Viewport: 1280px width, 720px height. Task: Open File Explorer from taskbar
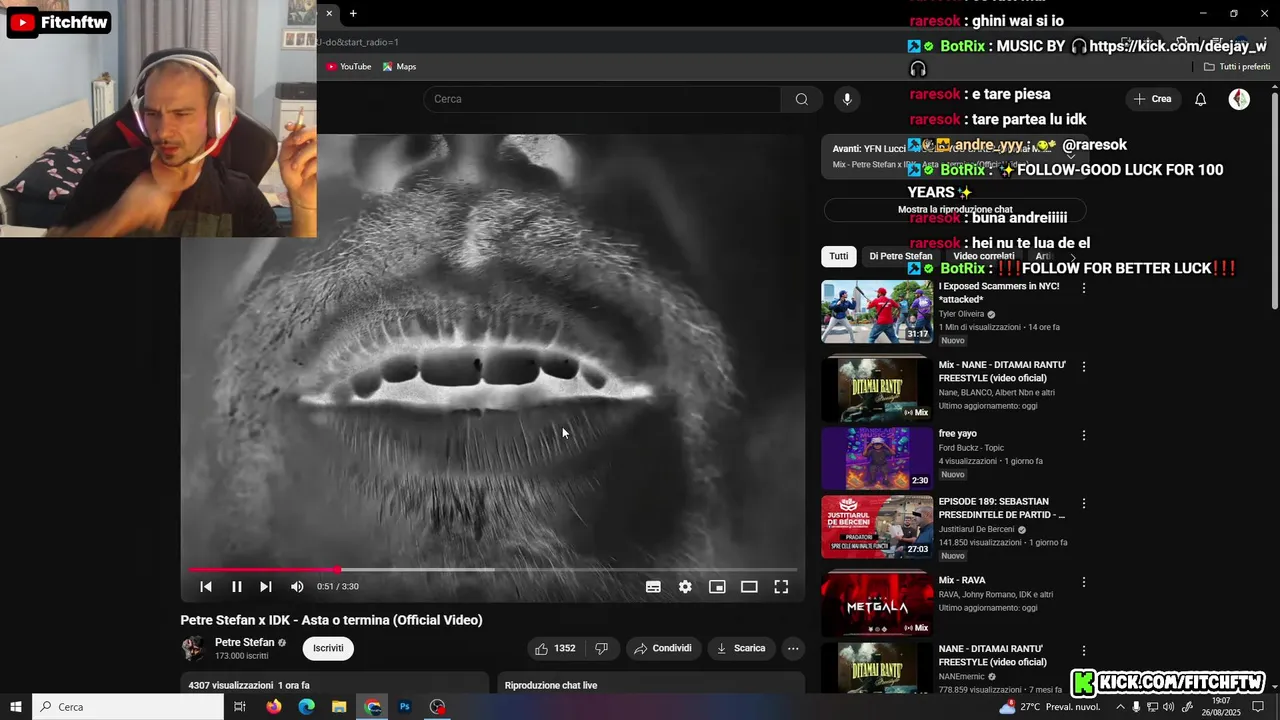pyautogui.click(x=339, y=707)
